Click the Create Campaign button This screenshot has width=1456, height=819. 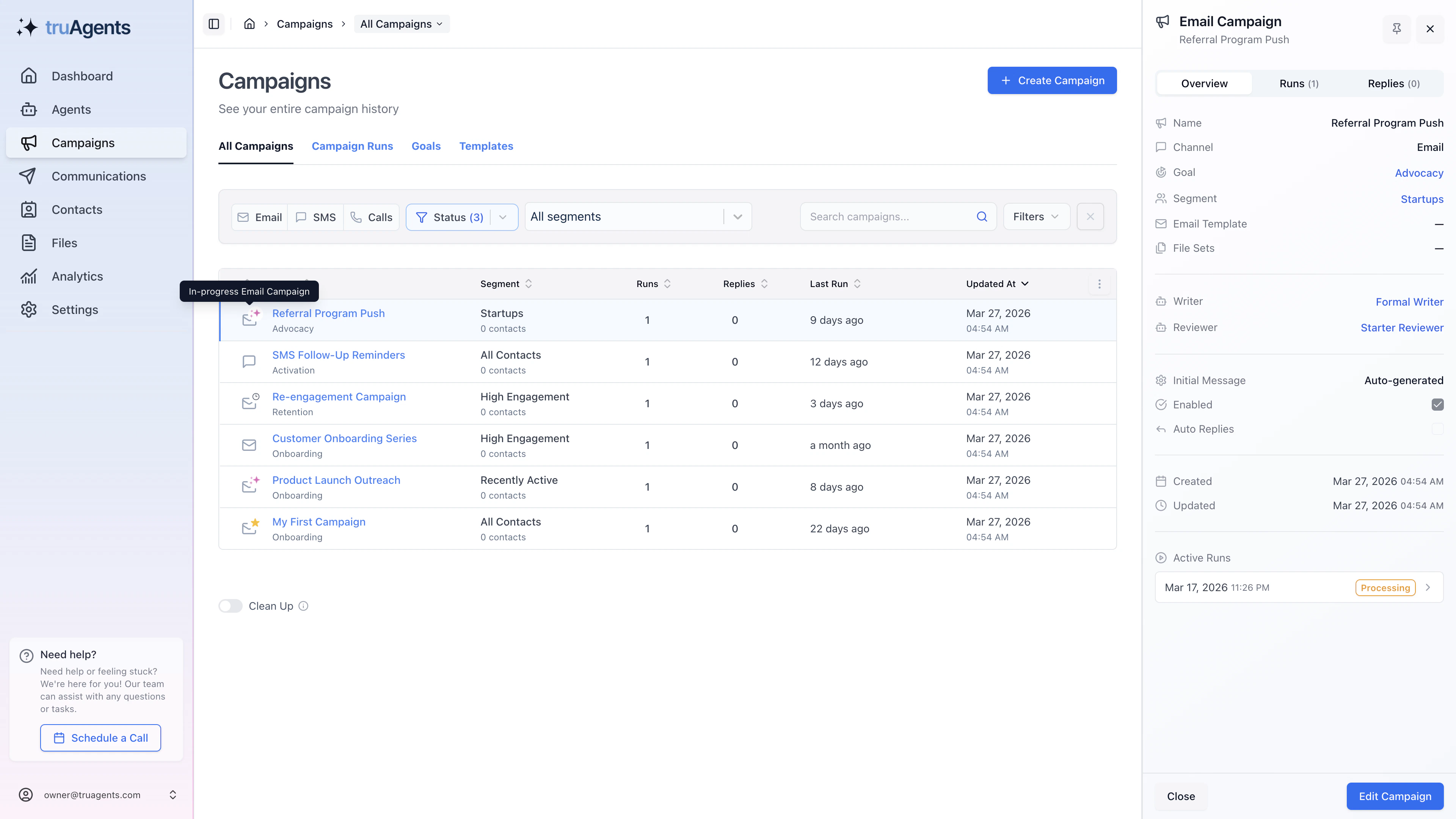[x=1052, y=80]
